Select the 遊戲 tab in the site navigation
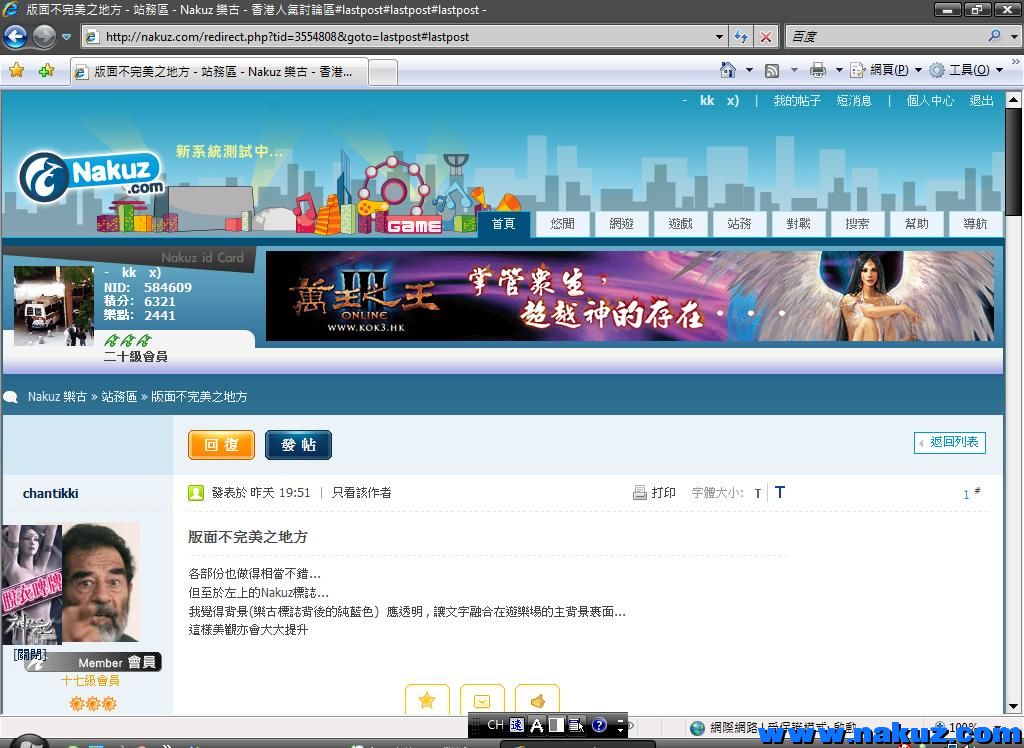Viewport: 1024px width, 748px height. click(680, 224)
